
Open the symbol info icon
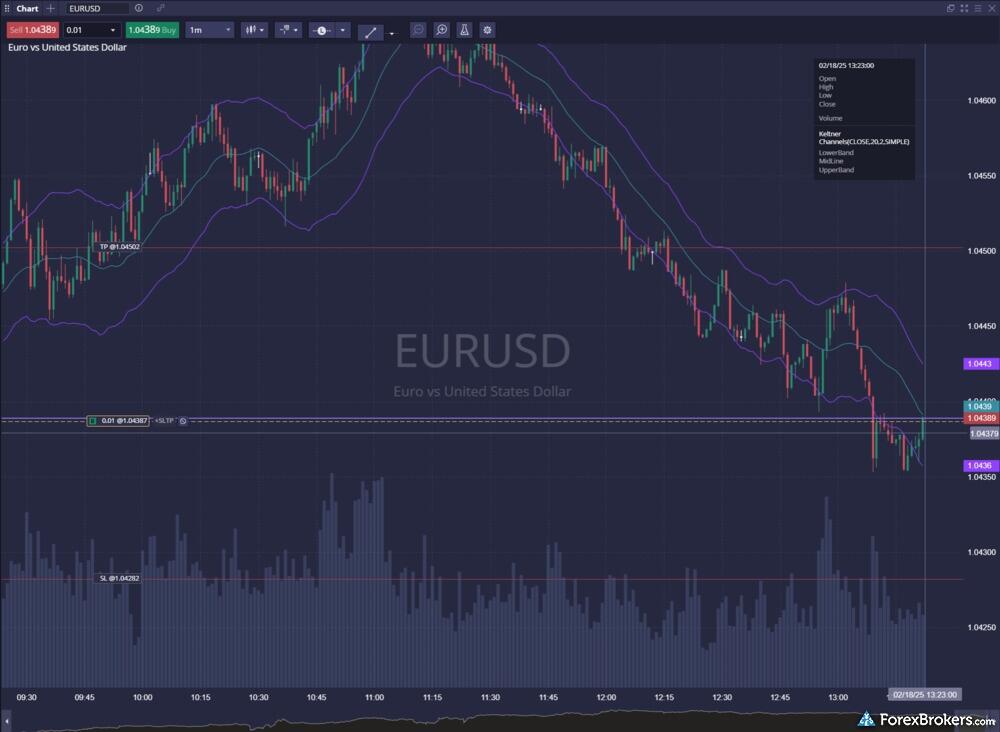click(x=139, y=8)
